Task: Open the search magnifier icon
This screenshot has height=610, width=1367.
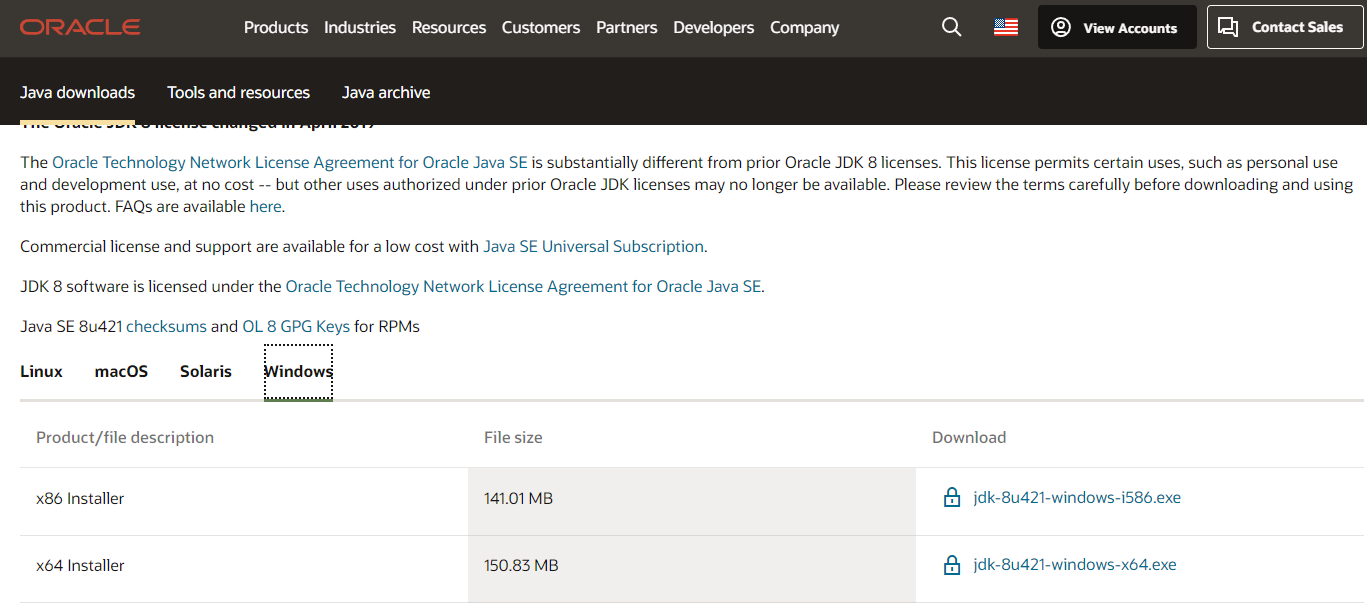Action: 951,27
